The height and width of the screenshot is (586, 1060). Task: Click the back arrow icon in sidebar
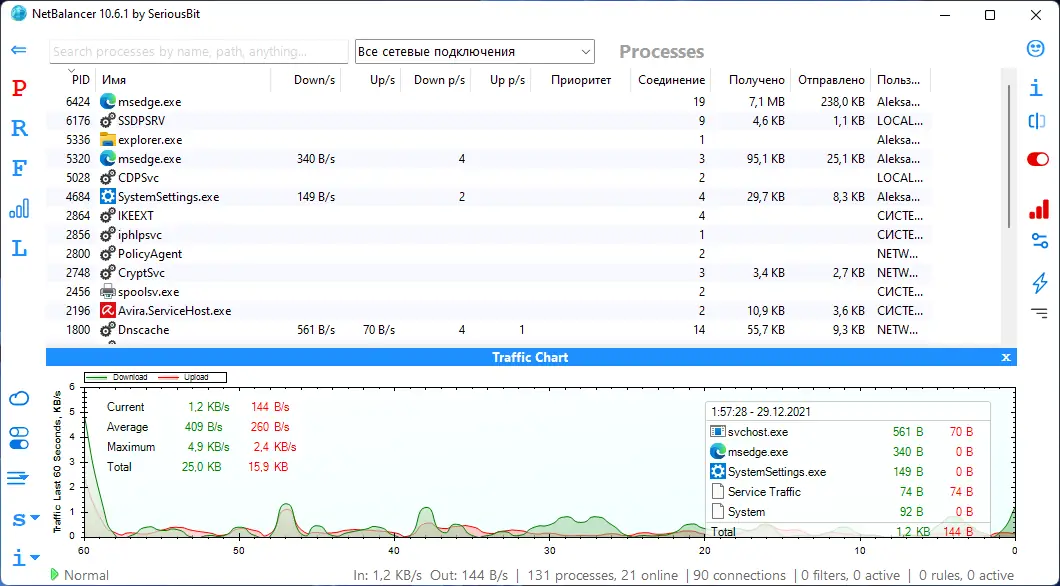click(x=19, y=49)
